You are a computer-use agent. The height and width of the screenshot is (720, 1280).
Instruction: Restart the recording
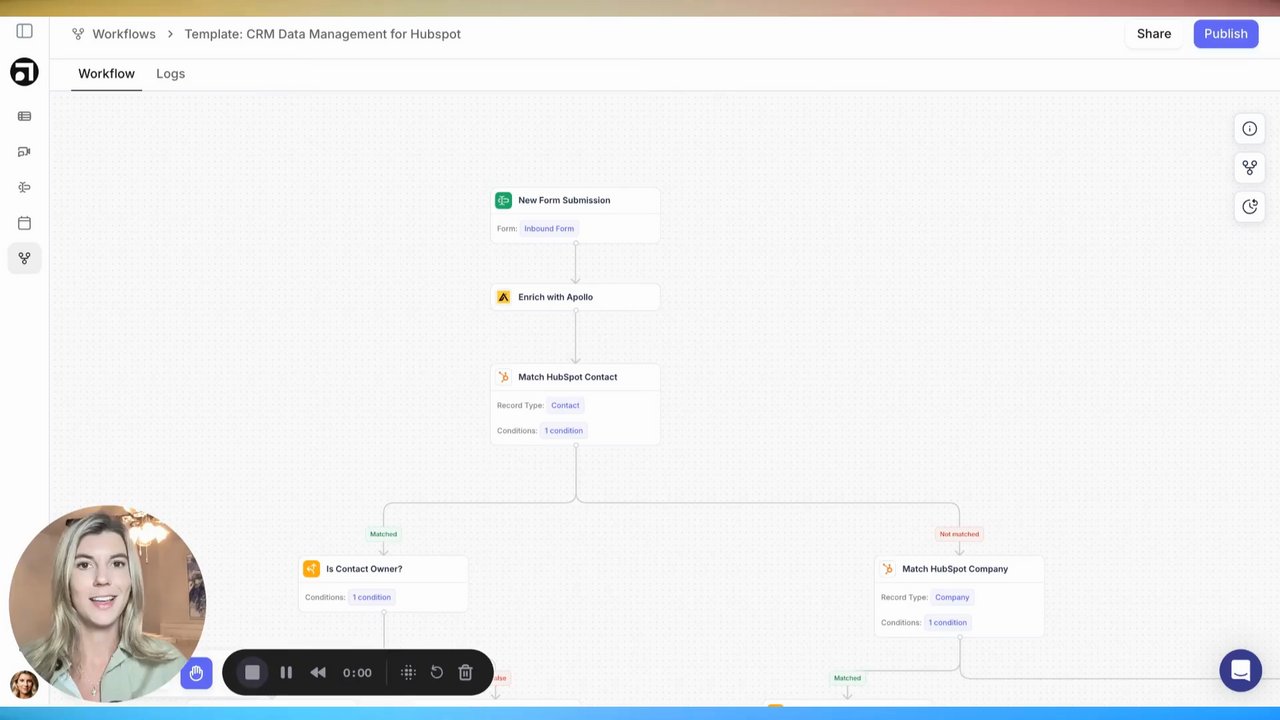437,673
